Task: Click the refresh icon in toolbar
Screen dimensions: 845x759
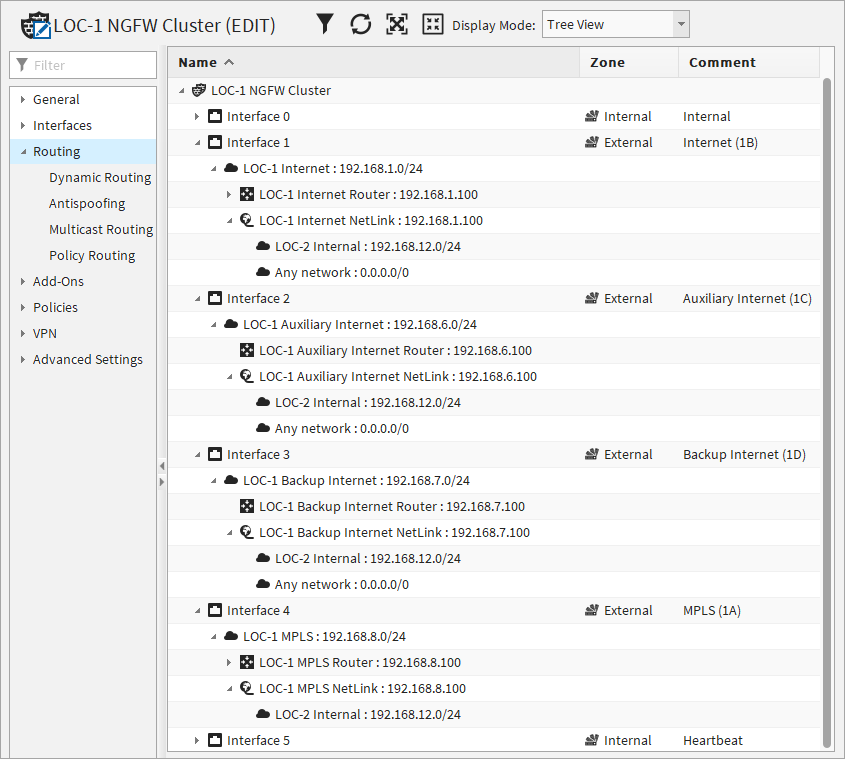Action: 361,24
